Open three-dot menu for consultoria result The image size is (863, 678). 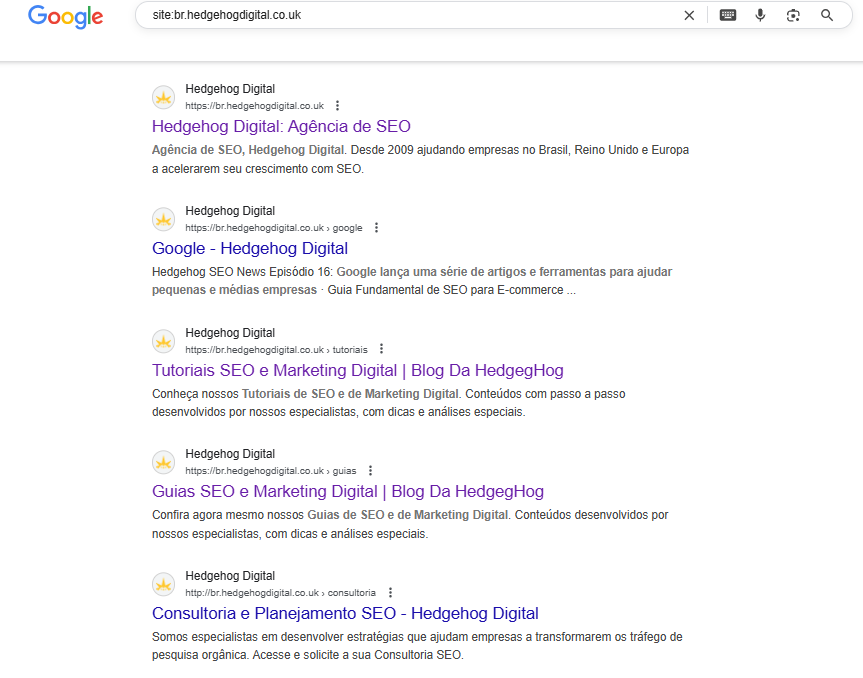click(390, 593)
